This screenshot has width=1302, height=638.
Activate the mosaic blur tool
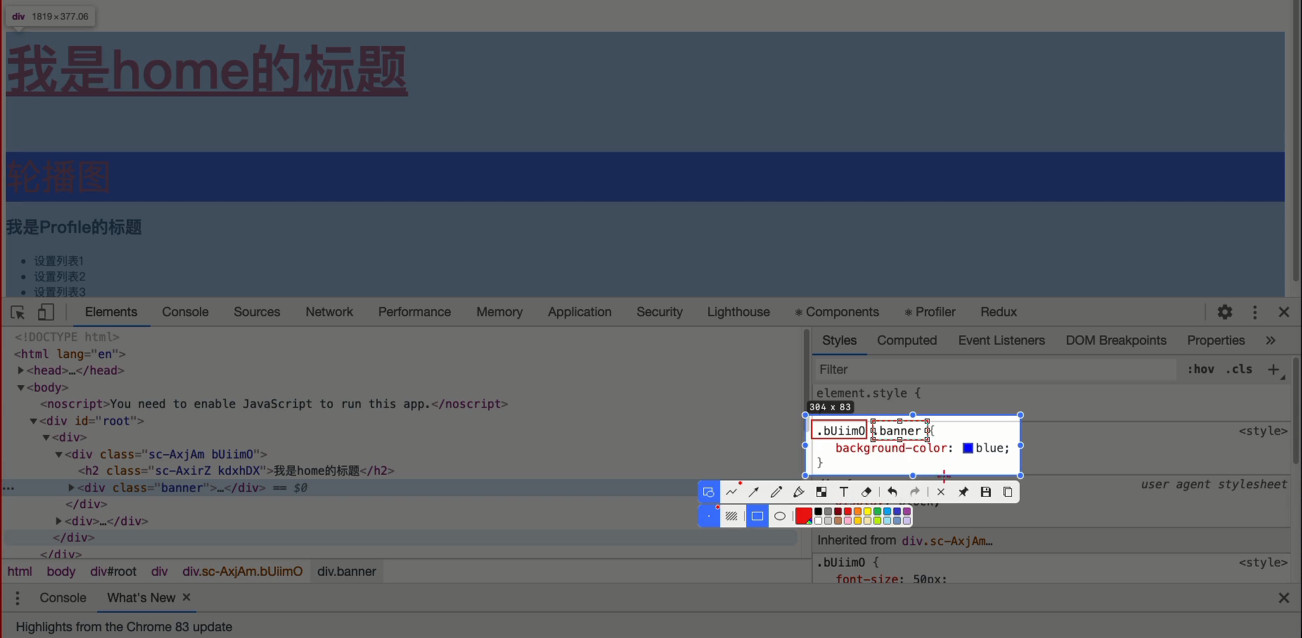click(x=821, y=492)
